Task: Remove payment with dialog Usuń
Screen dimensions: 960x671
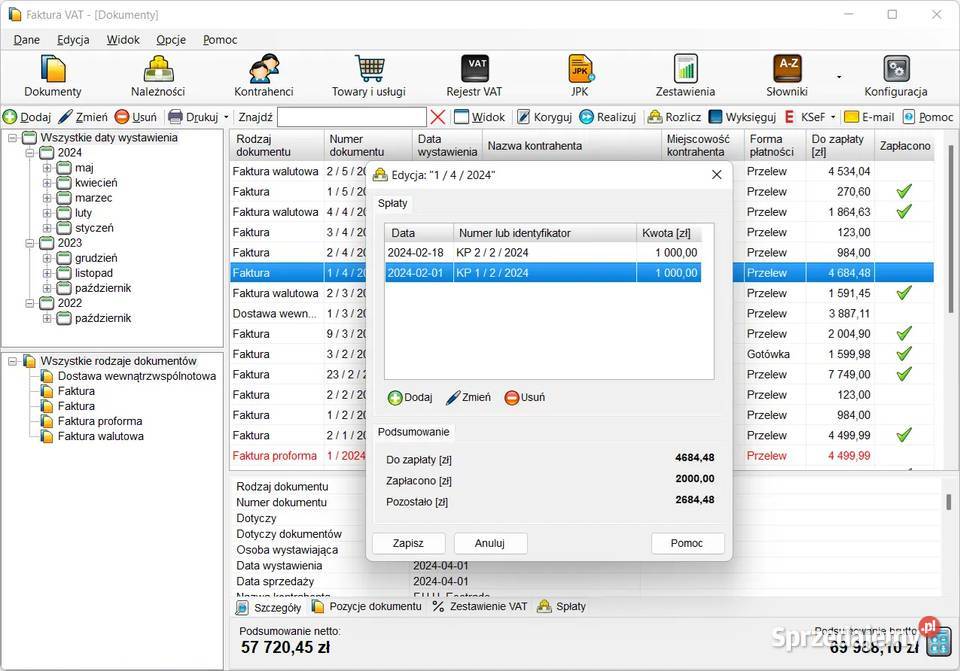Action: coord(525,397)
